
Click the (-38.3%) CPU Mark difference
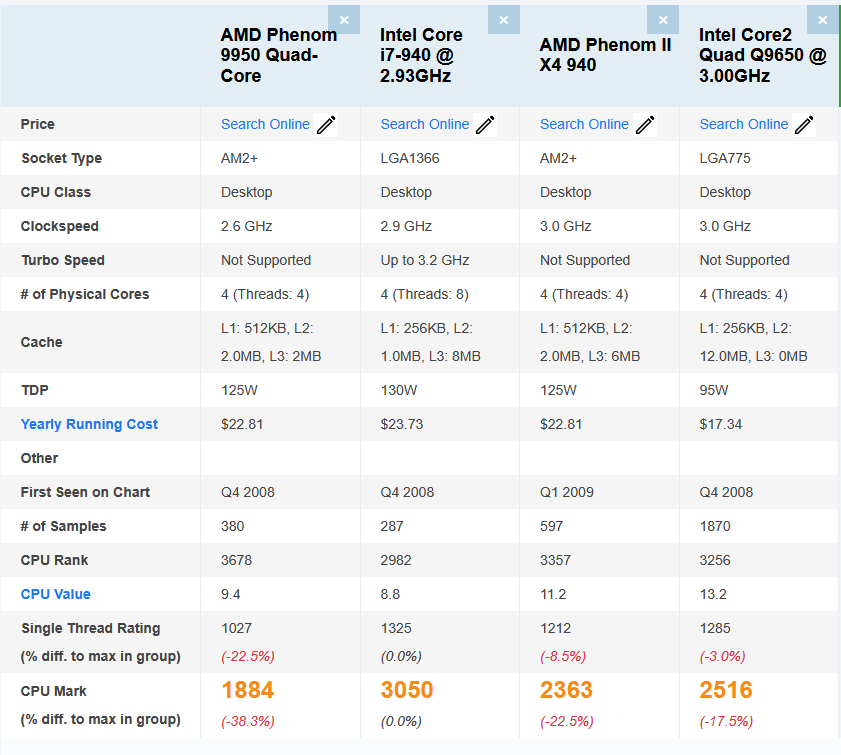click(248, 721)
